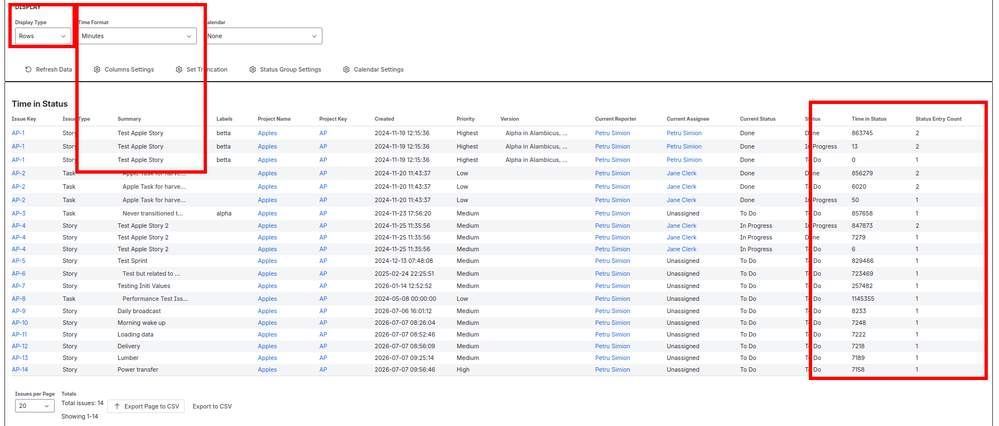This screenshot has height=426, width=999.
Task: Open issue link AP-5
Action: [x=18, y=260]
